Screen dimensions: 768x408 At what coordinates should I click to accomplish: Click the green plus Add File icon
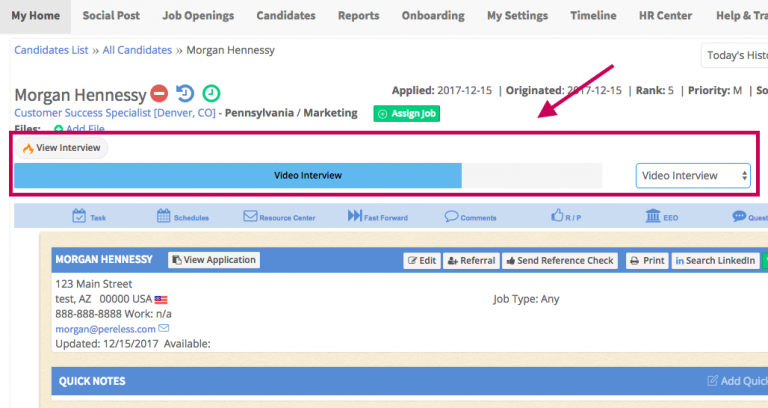[x=58, y=129]
